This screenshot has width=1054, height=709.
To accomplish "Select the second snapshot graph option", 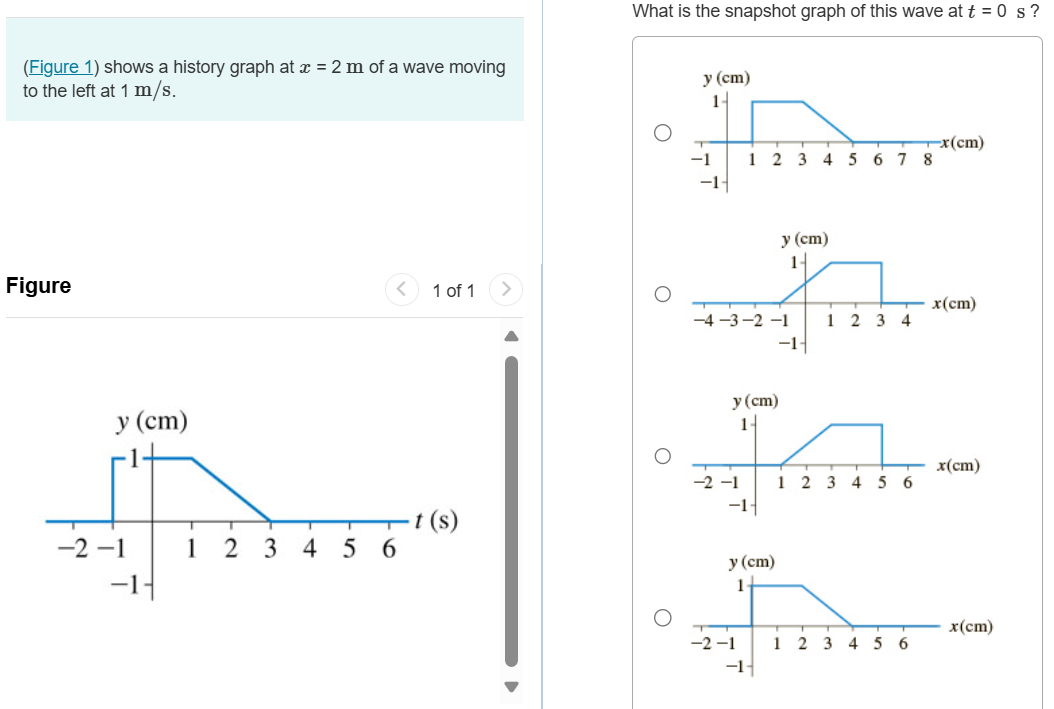I will [x=662, y=292].
